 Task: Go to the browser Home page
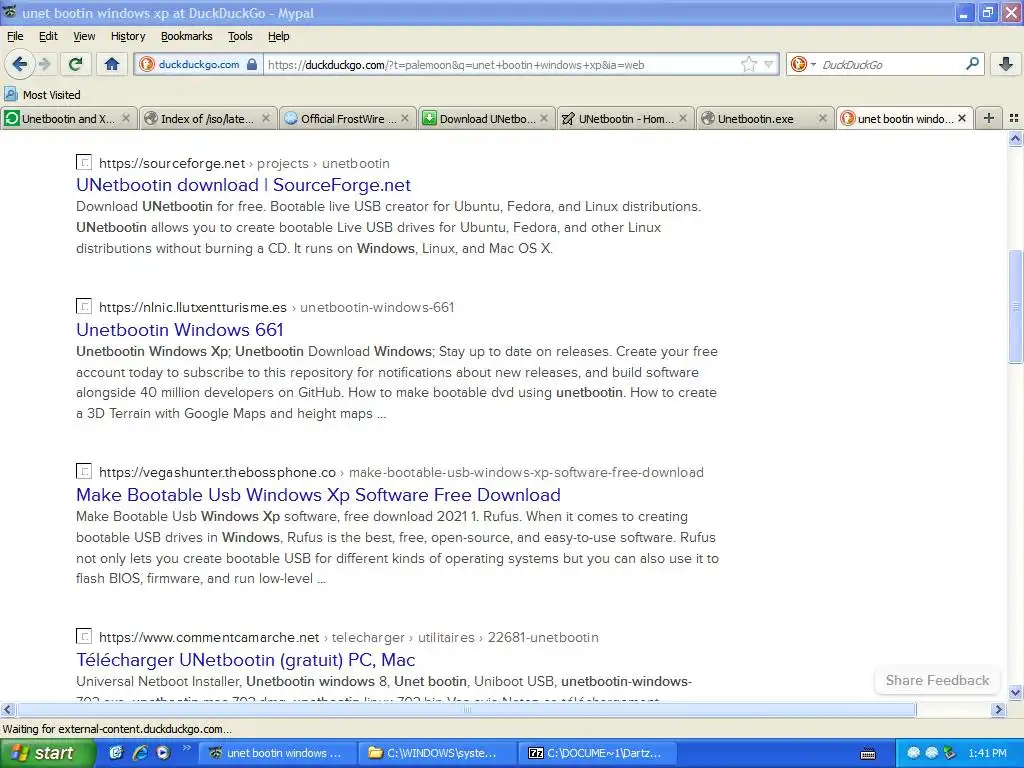coord(112,64)
